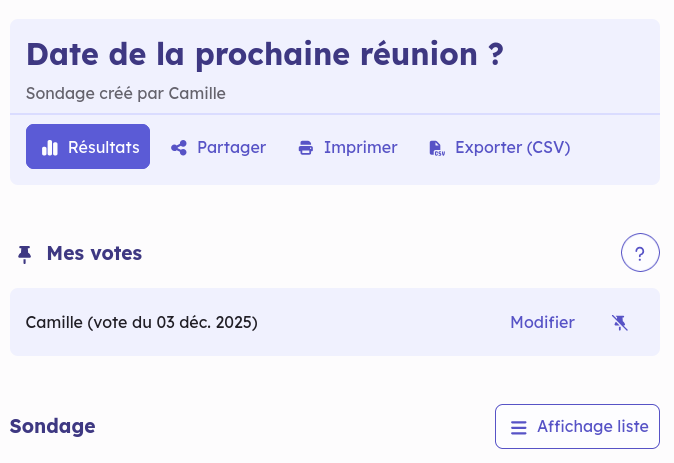Click the "Sondage créé par Camille" subtitle
The width and height of the screenshot is (674, 463).
(x=126, y=93)
